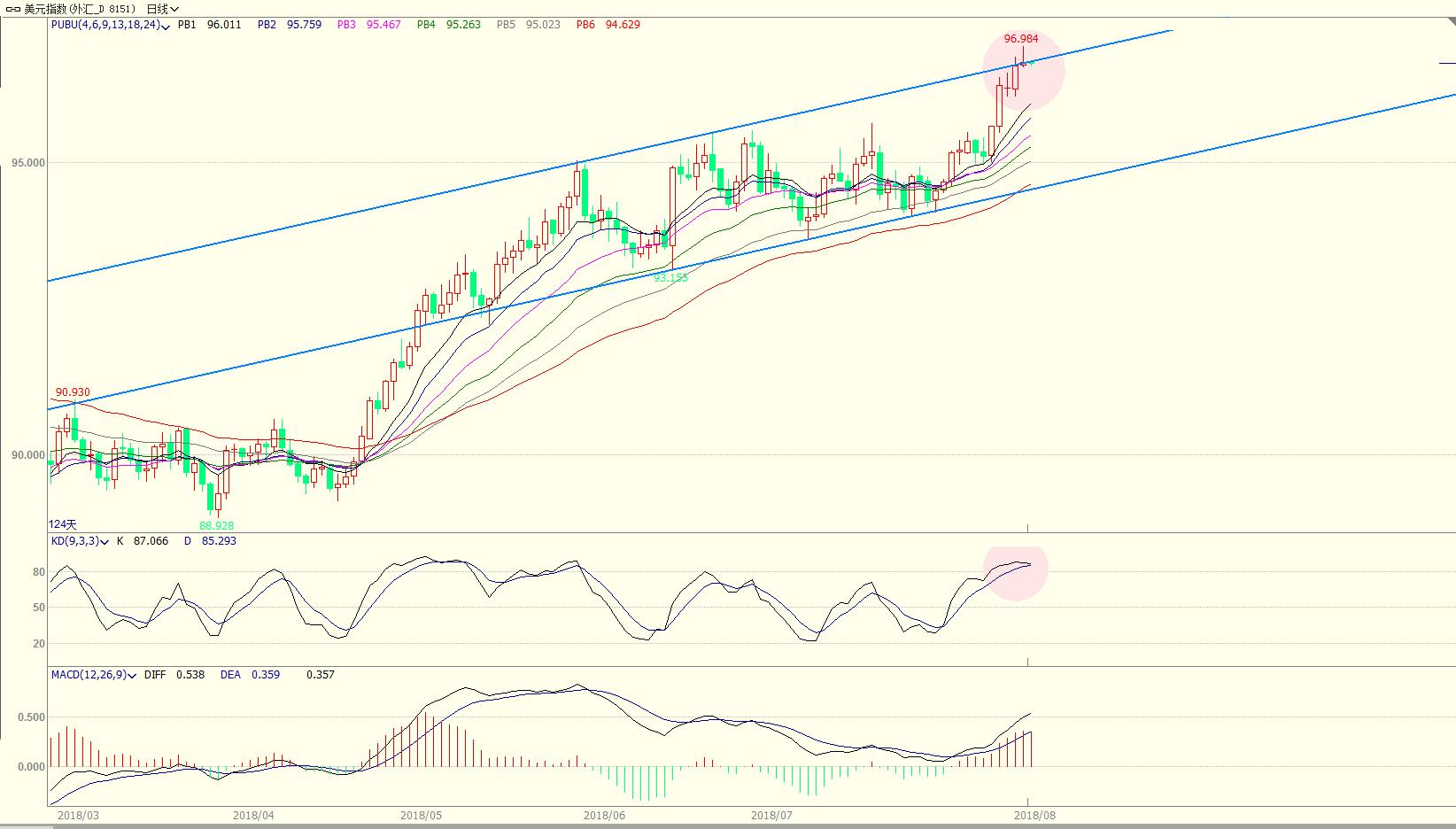The image size is (1456, 829).
Task: Click the 93.155 swing low label
Action: (x=670, y=277)
